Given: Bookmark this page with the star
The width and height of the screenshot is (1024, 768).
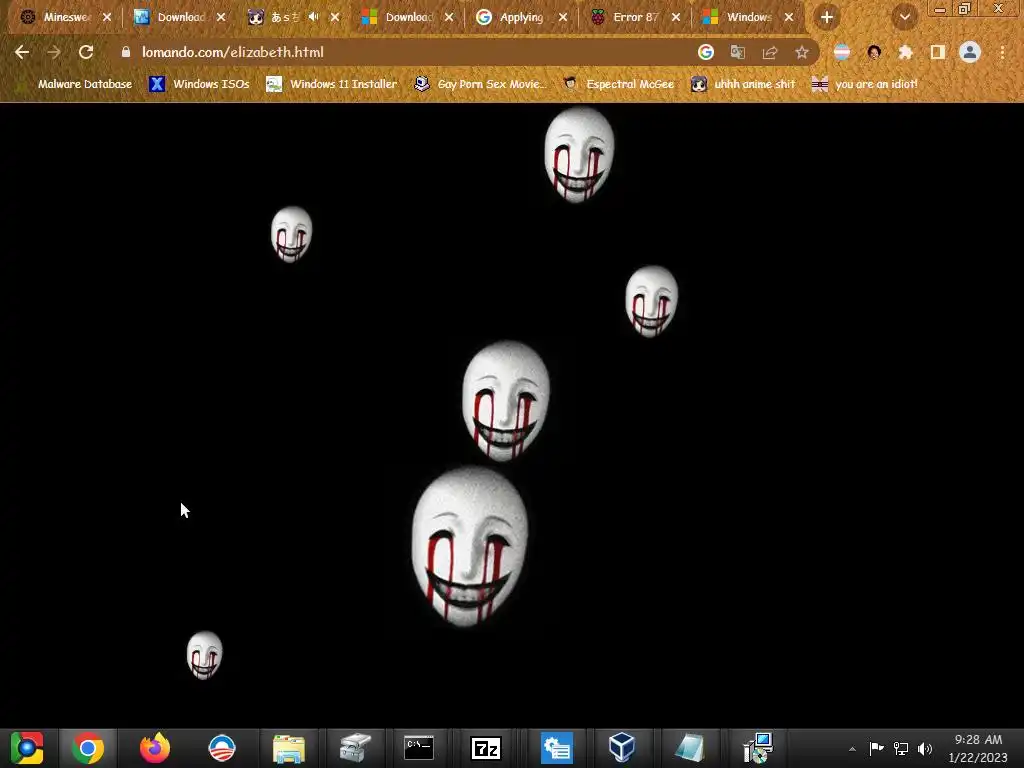Looking at the screenshot, I should click(x=802, y=52).
